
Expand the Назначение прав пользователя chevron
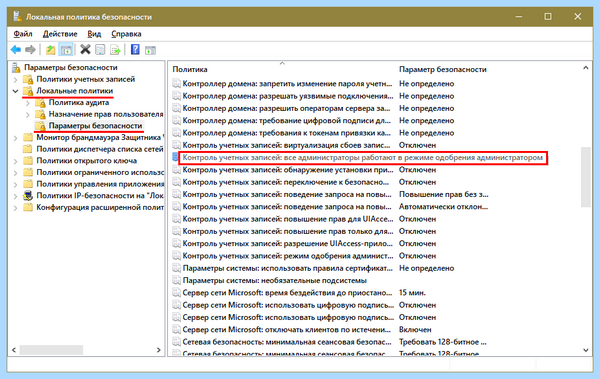point(28,114)
